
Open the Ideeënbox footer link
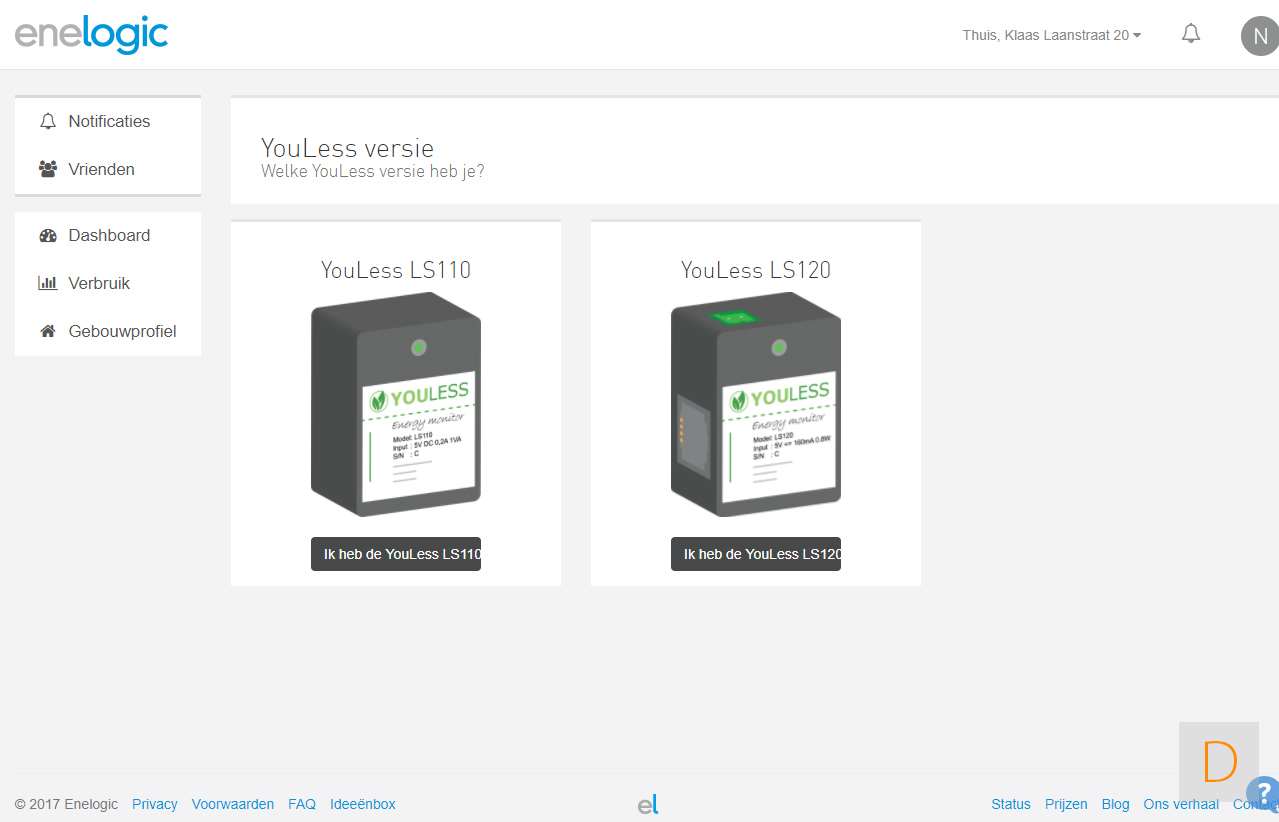[363, 804]
